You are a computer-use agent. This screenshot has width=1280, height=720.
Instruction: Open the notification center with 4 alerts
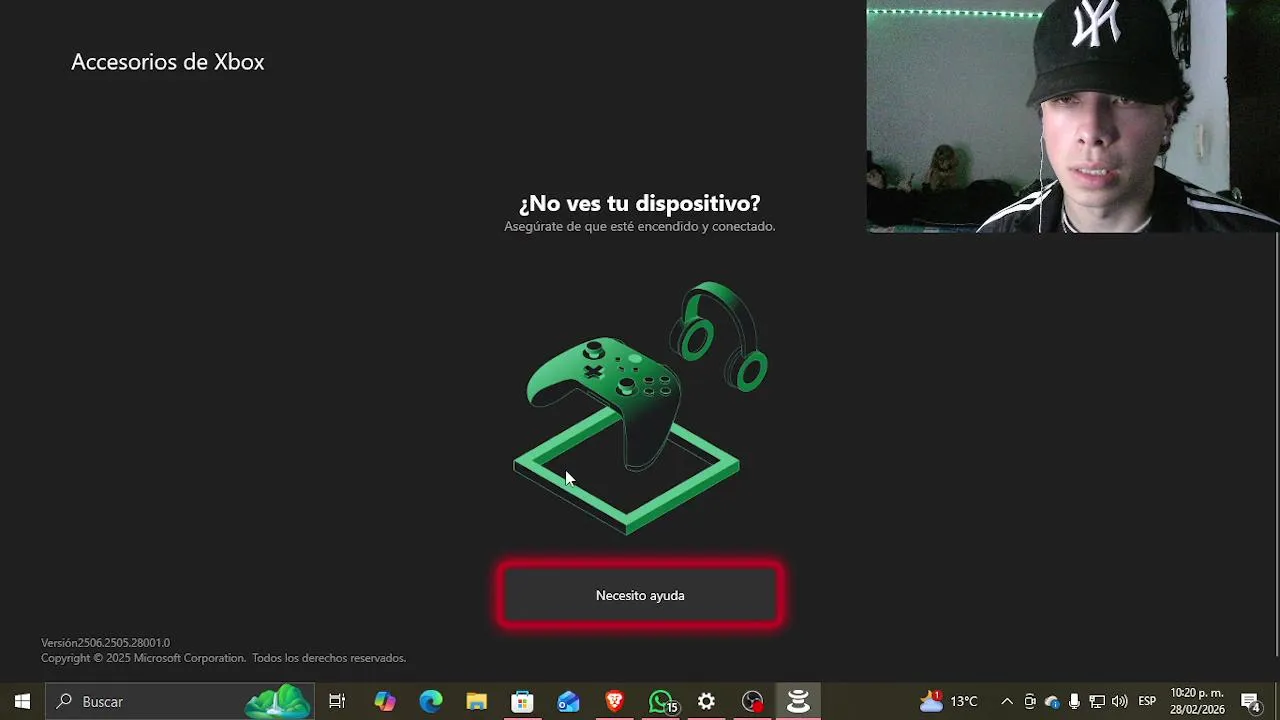pos(1250,701)
